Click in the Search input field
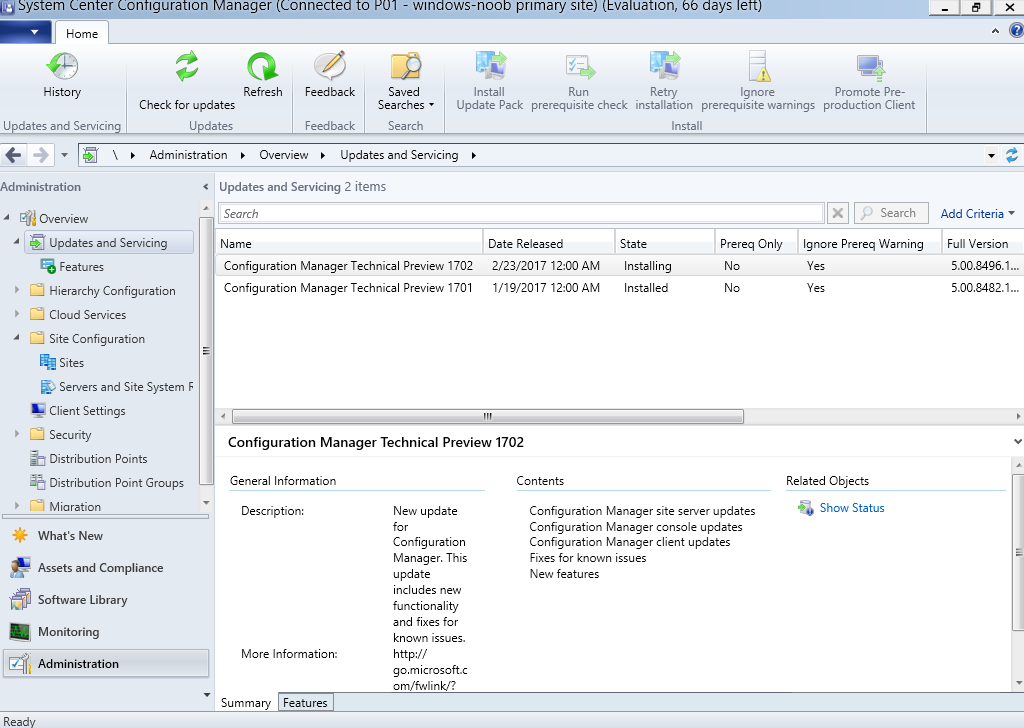Image resolution: width=1024 pixels, height=728 pixels. coord(522,214)
